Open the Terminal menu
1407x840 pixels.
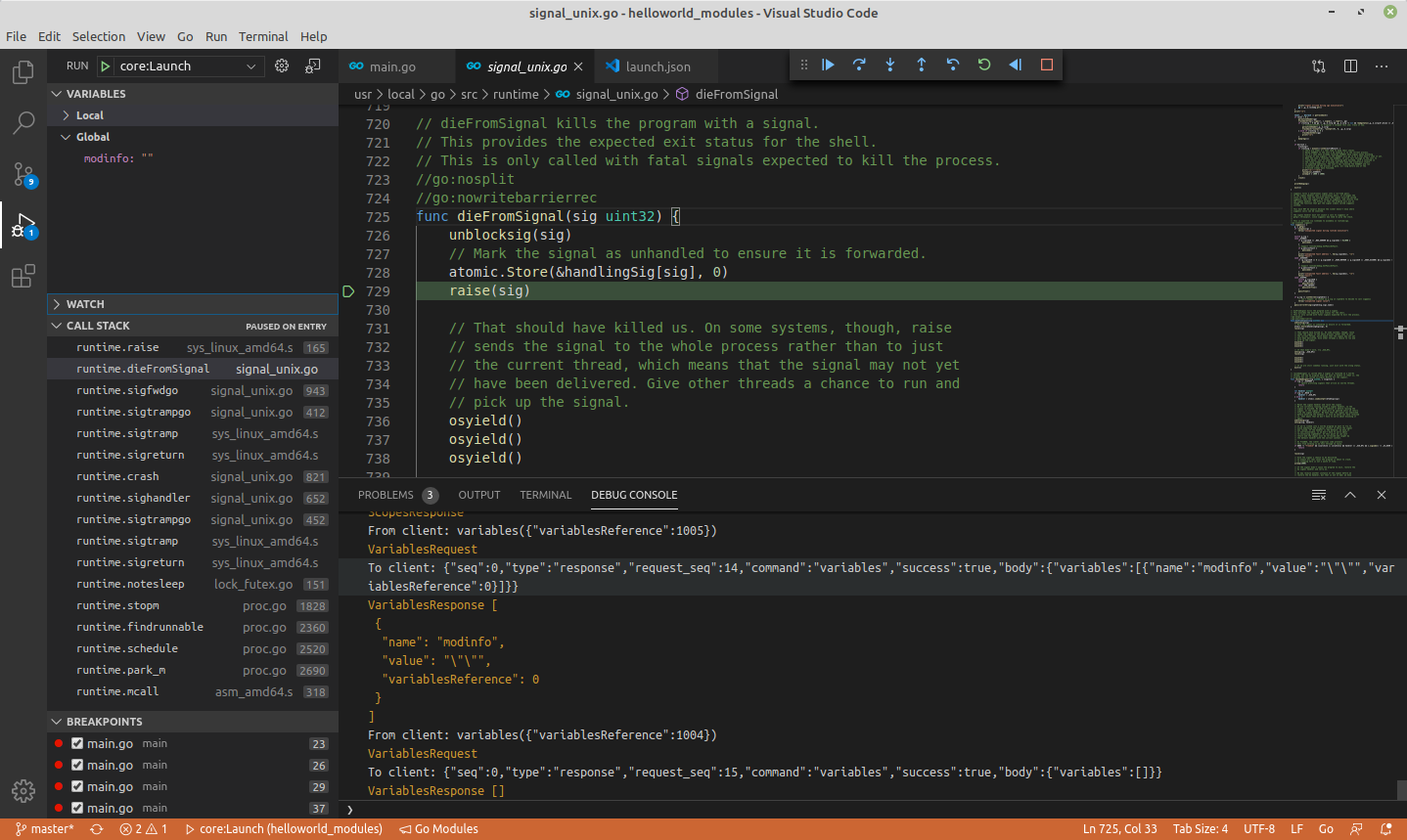pos(263,36)
